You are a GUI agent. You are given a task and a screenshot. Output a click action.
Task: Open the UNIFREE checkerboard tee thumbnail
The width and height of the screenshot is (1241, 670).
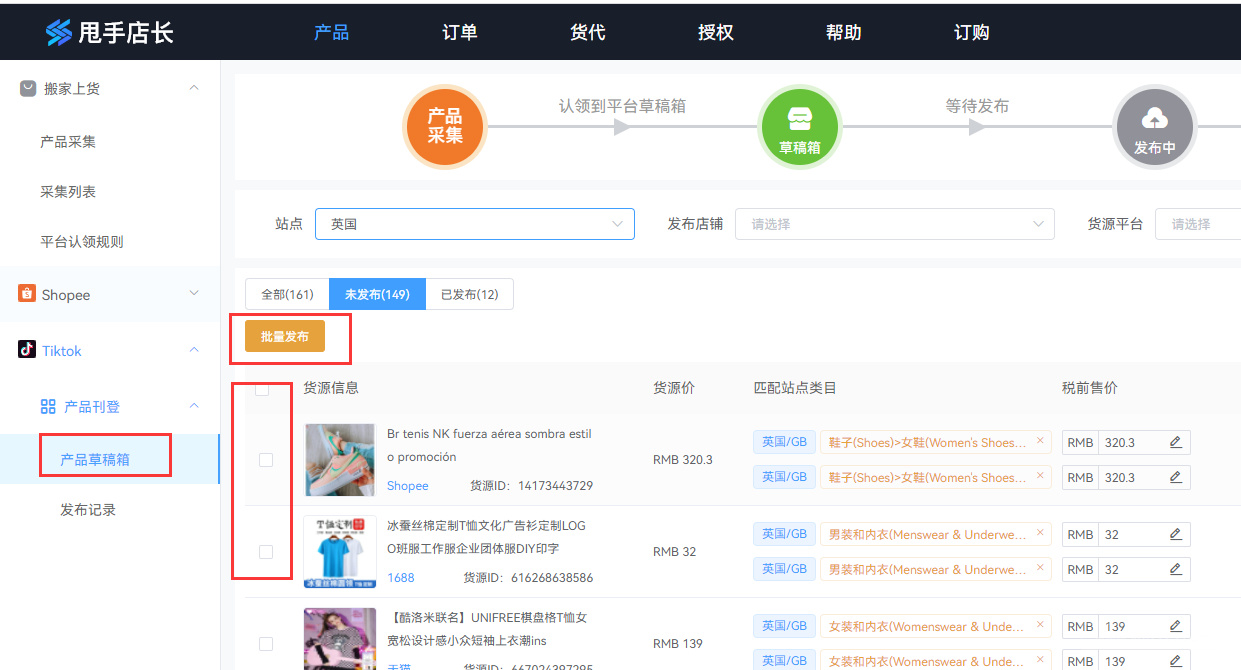click(340, 639)
